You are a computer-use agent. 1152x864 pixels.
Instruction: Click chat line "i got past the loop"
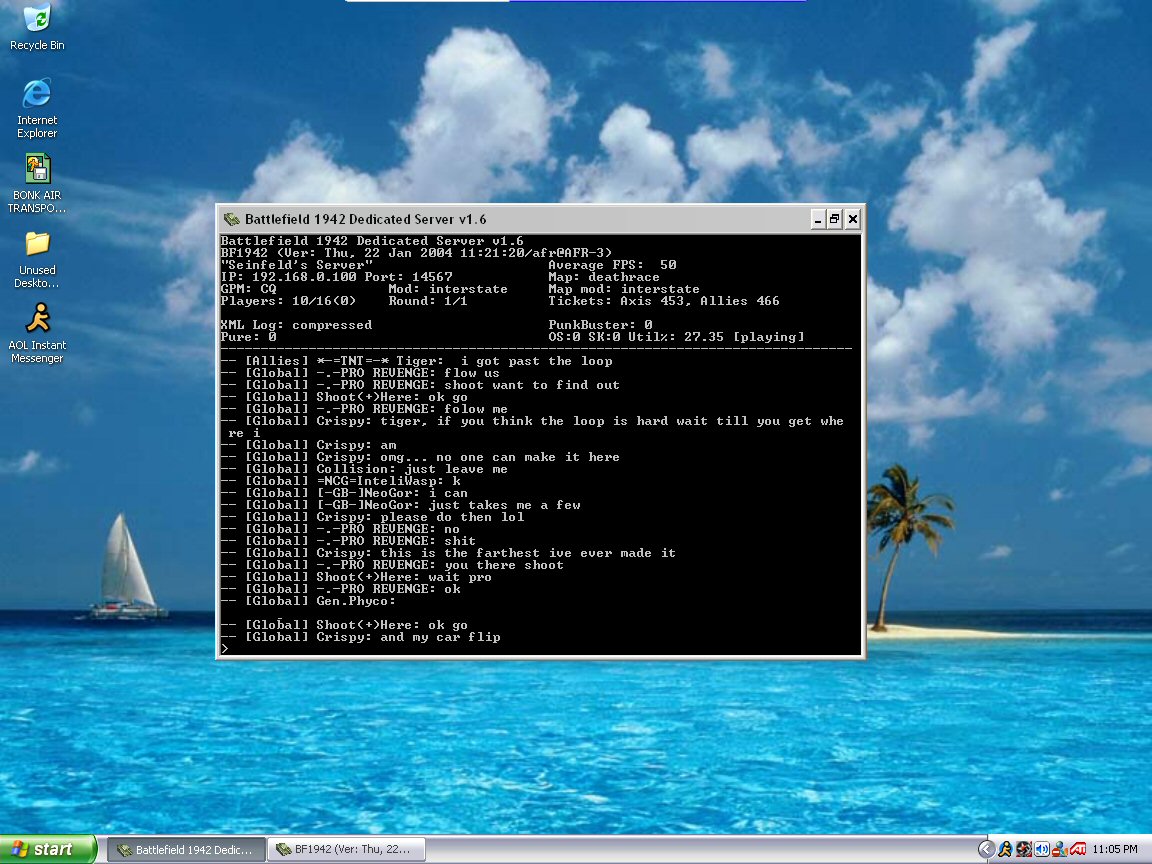point(417,361)
